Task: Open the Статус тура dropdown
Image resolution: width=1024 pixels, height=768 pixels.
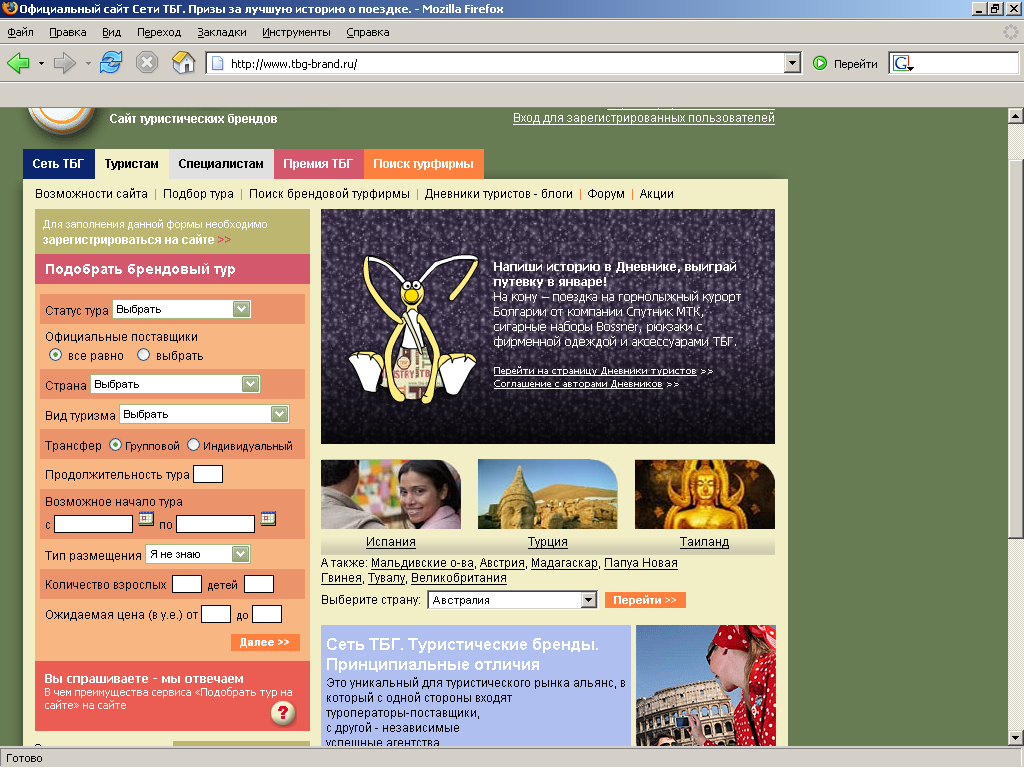Action: [182, 309]
